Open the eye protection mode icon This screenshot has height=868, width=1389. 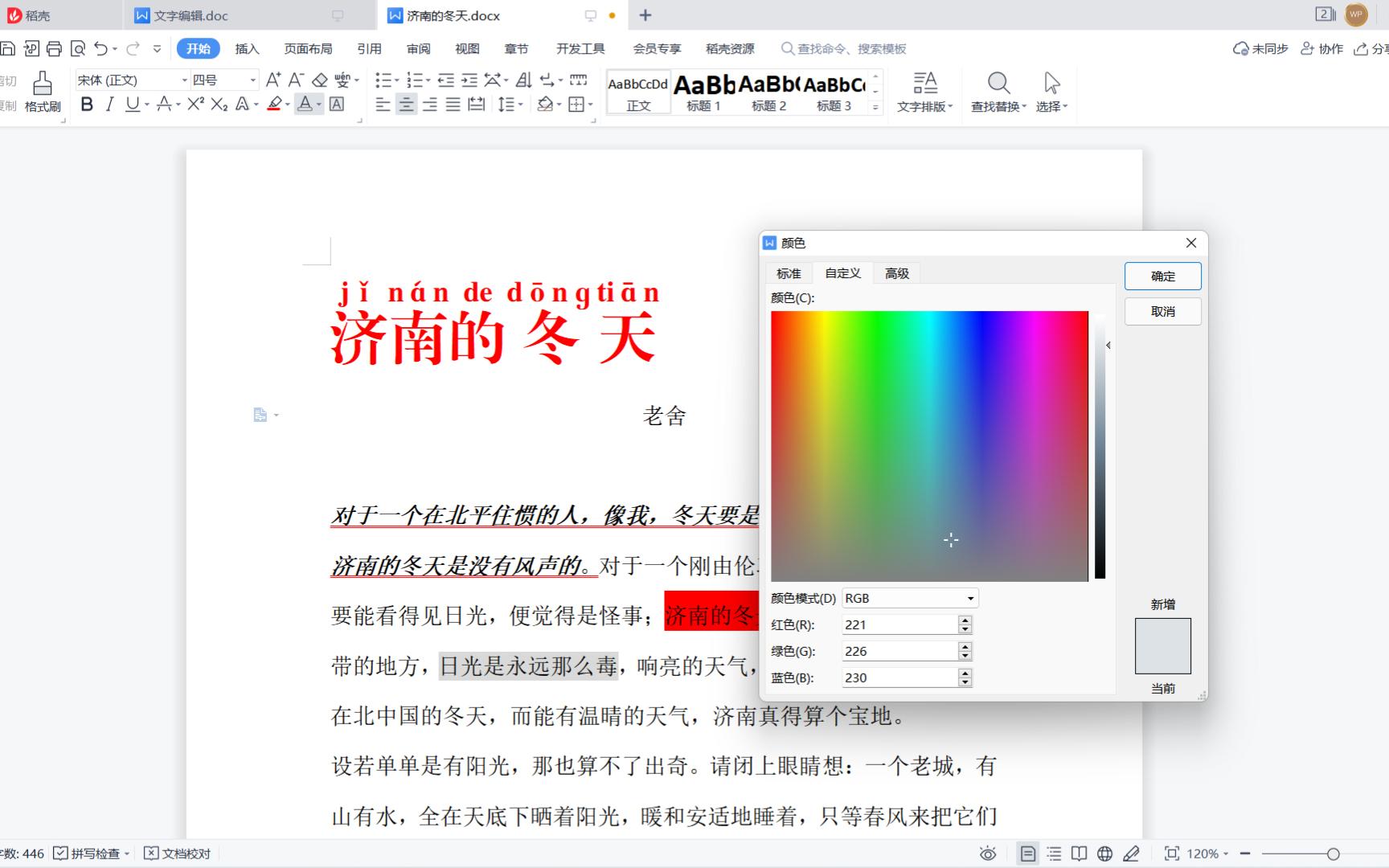tap(988, 854)
